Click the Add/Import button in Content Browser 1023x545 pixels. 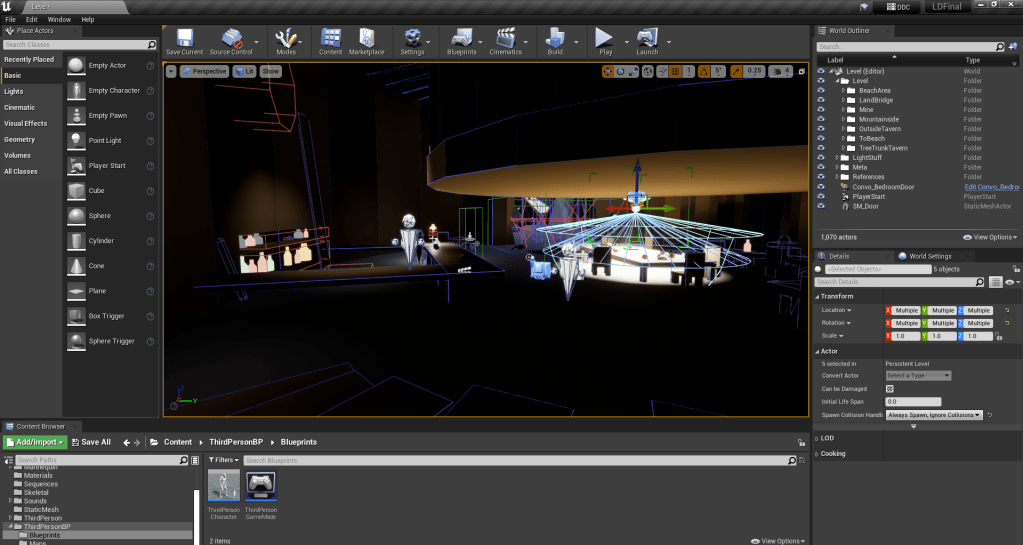pos(35,442)
